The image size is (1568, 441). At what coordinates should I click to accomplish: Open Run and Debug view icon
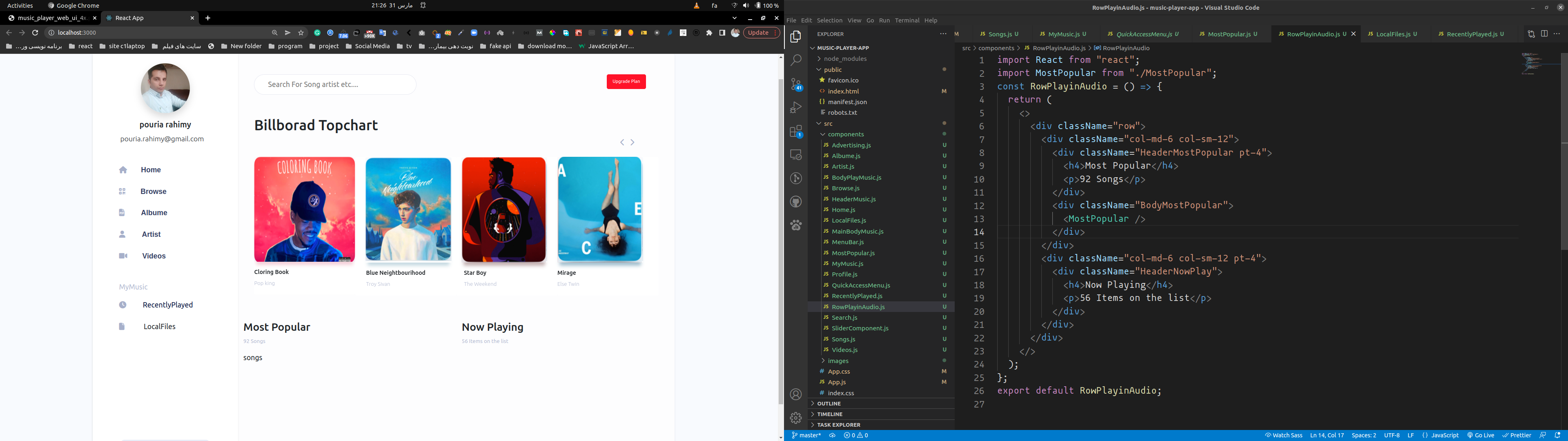tap(795, 108)
